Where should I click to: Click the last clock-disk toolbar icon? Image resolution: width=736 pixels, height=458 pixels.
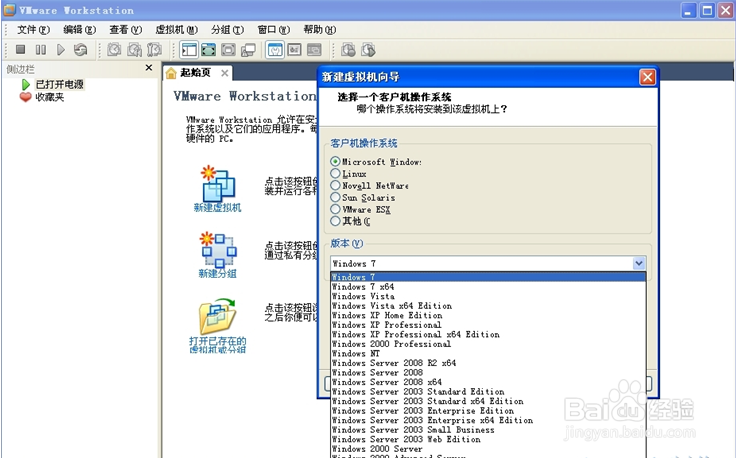[x=368, y=50]
